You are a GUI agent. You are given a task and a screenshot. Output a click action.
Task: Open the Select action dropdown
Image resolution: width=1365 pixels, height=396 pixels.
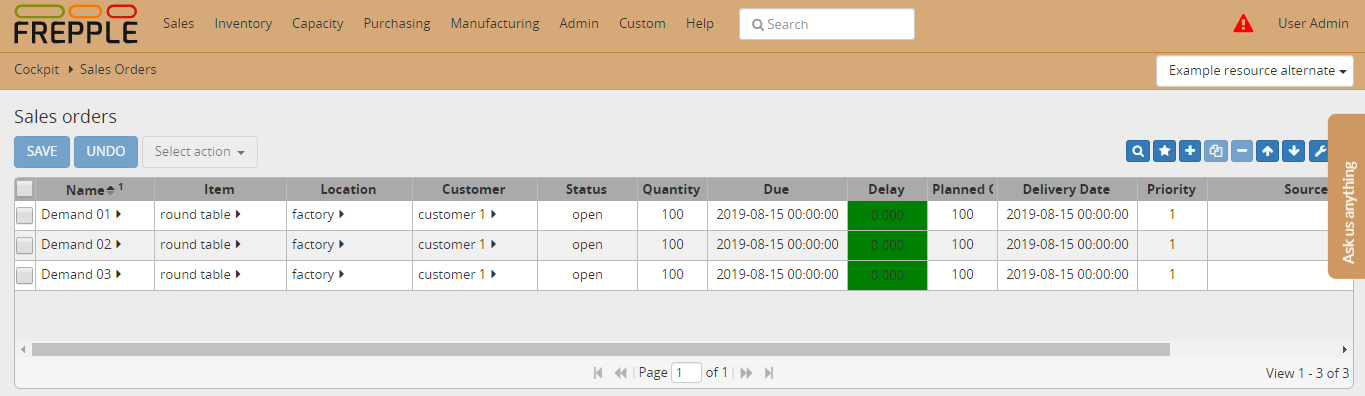click(200, 152)
